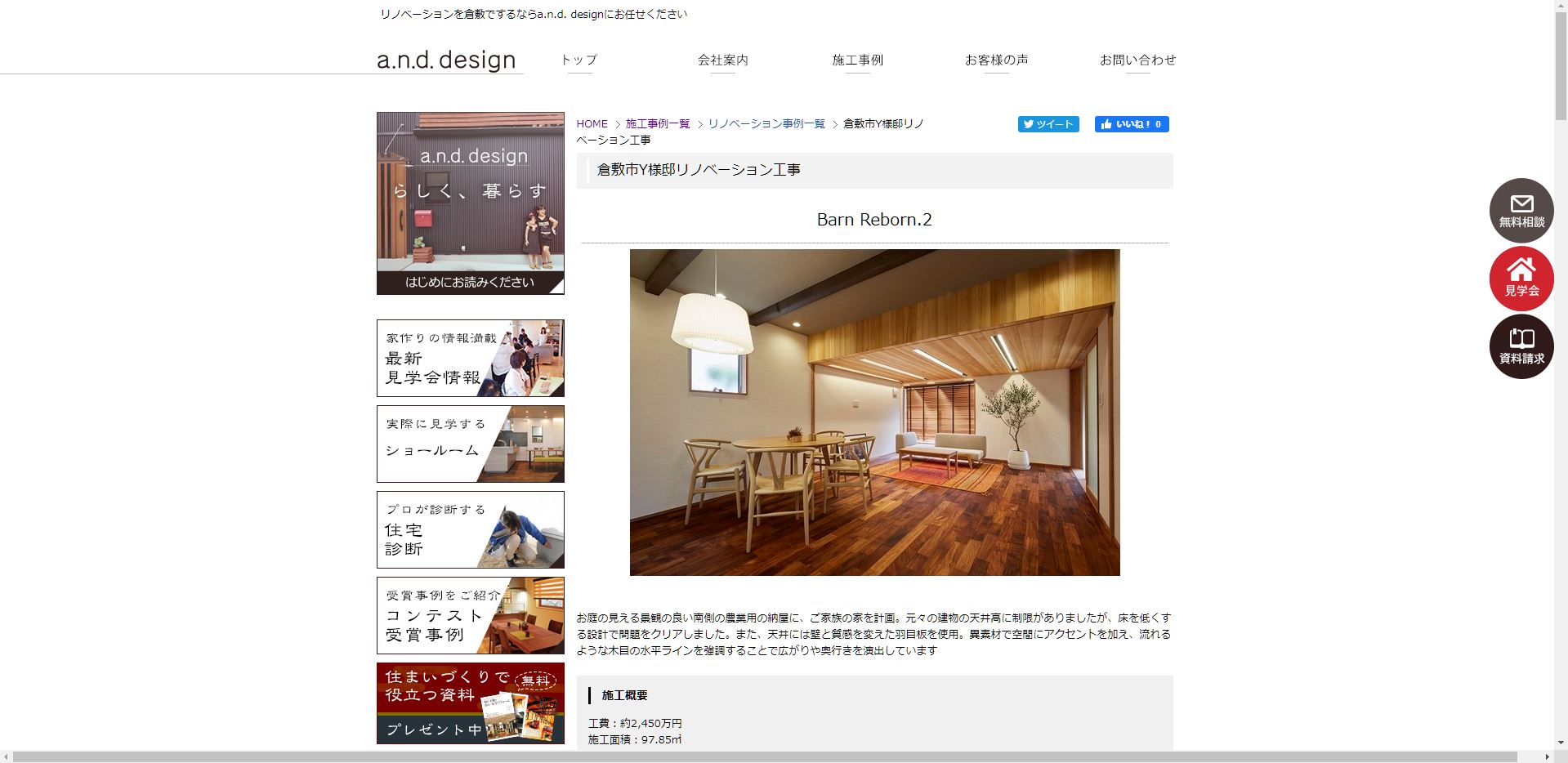The image size is (1568, 763).
Task: Click the 施工面積：97.85㎡ text
Action: (x=635, y=739)
